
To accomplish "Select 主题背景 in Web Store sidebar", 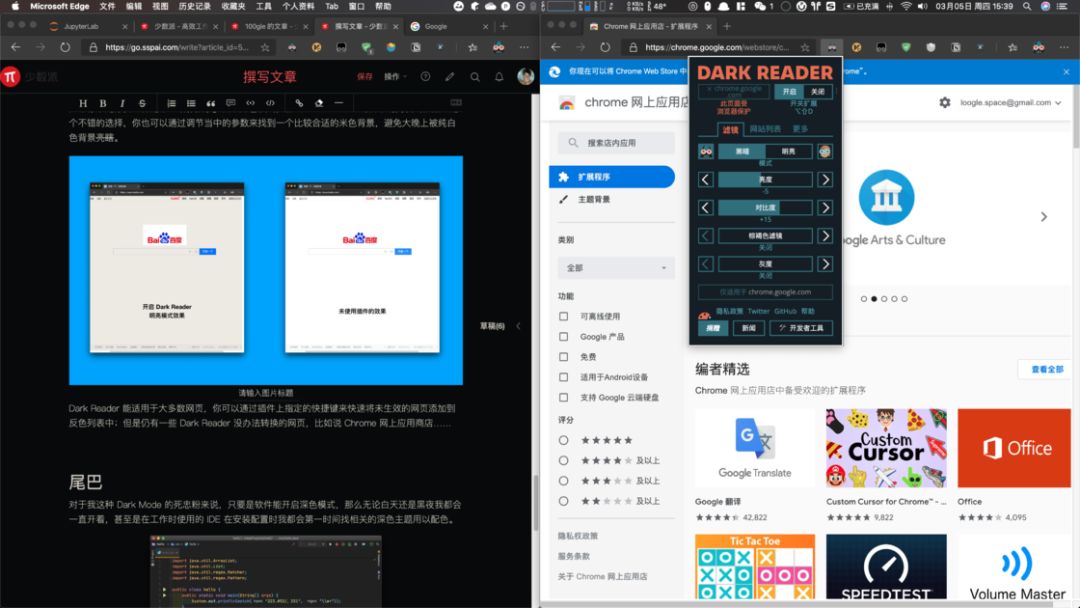I will click(594, 200).
